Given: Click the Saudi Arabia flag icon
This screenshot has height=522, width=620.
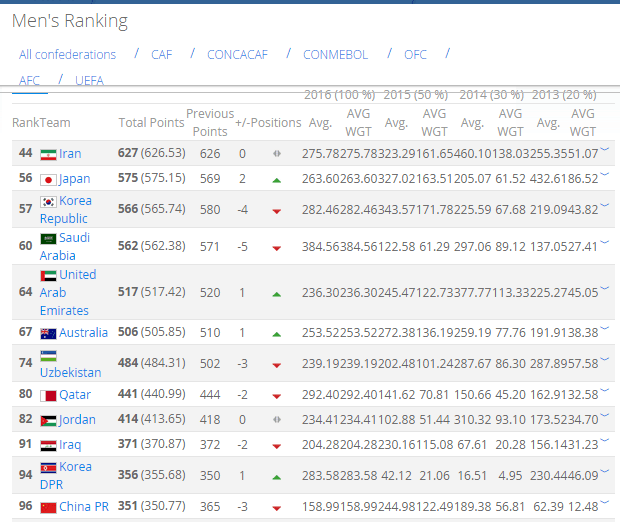Looking at the screenshot, I should tap(48, 239).
